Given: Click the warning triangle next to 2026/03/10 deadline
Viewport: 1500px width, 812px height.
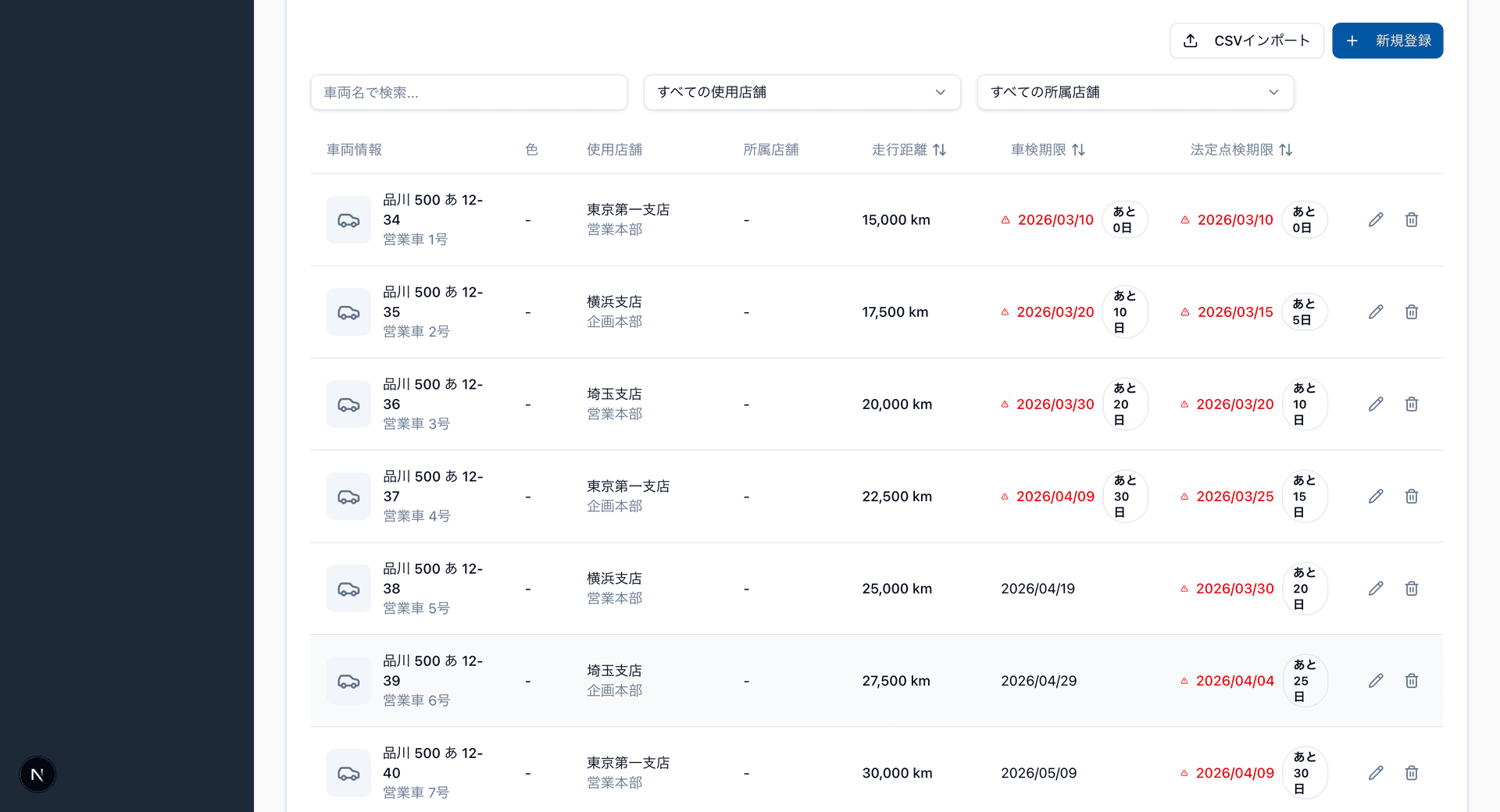Looking at the screenshot, I should coord(1005,220).
